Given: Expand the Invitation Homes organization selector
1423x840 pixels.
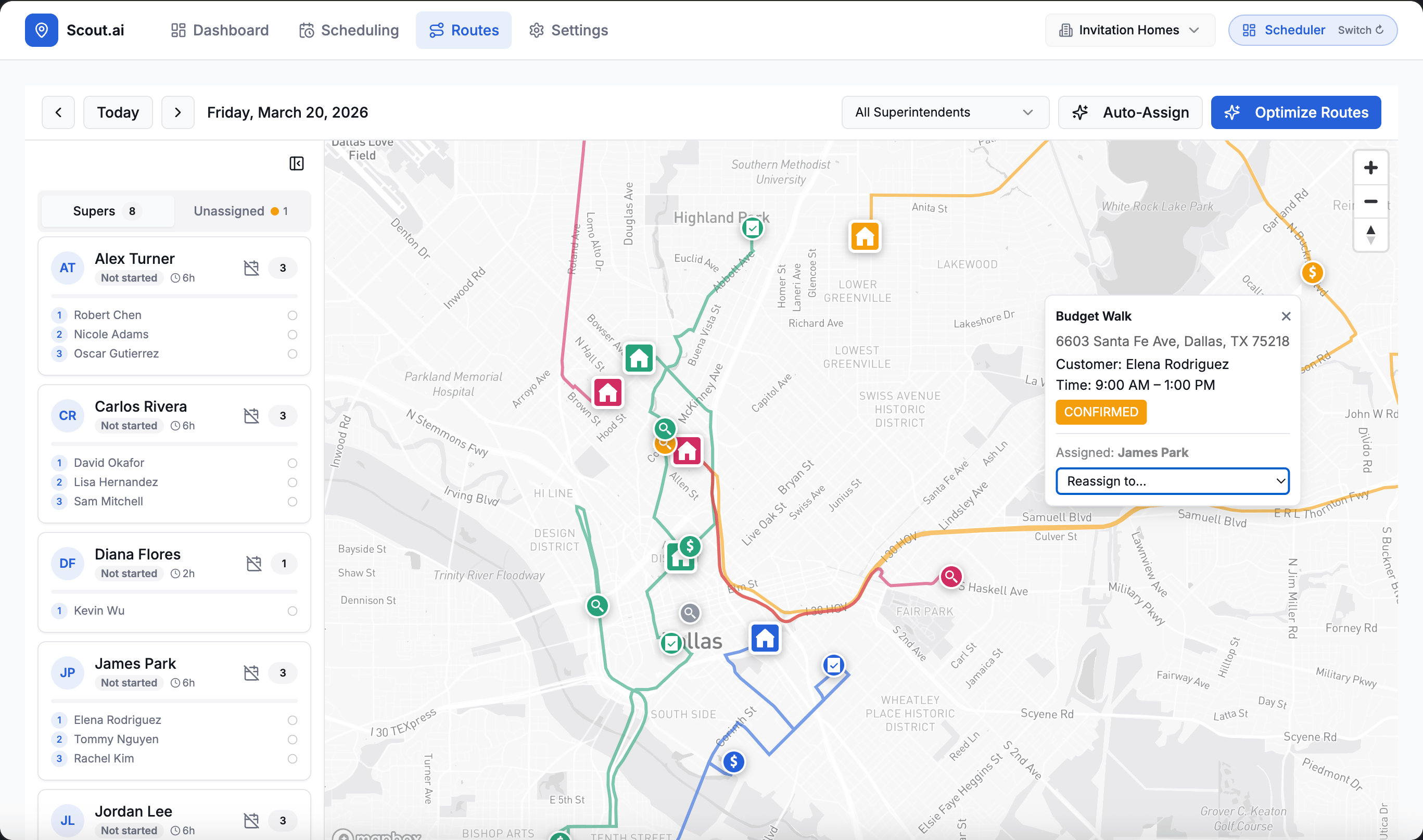Looking at the screenshot, I should coord(1129,30).
